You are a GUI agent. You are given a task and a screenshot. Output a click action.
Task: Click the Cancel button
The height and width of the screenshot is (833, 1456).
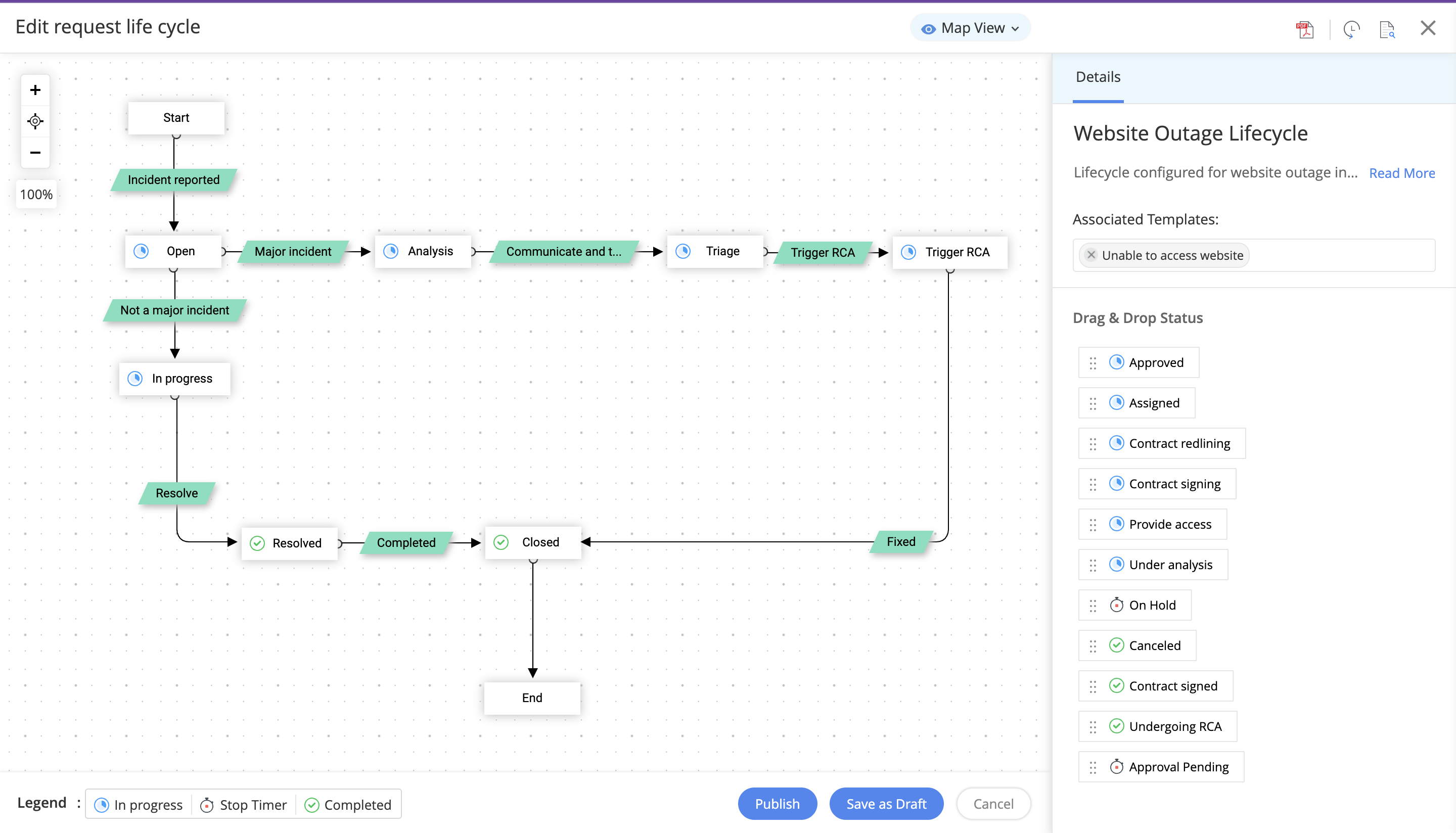(993, 804)
